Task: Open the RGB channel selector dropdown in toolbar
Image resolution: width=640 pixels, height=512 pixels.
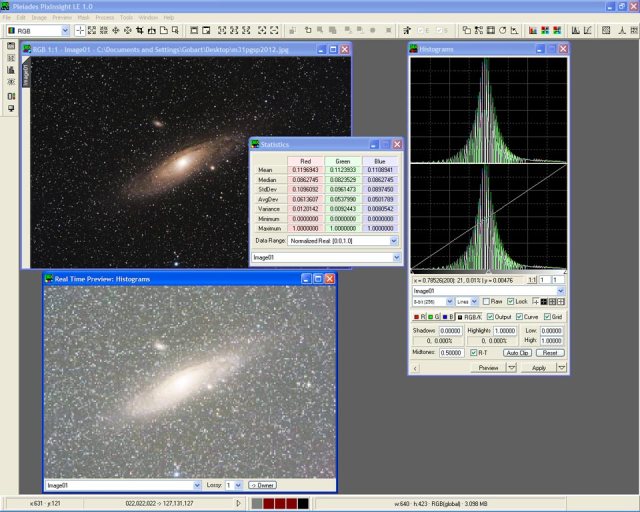Action: click(x=64, y=31)
